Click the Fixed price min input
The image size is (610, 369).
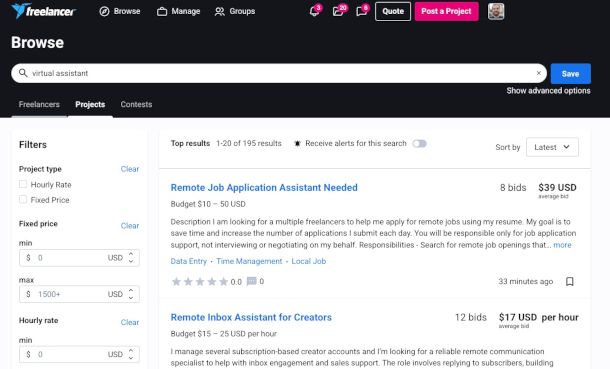coord(79,258)
